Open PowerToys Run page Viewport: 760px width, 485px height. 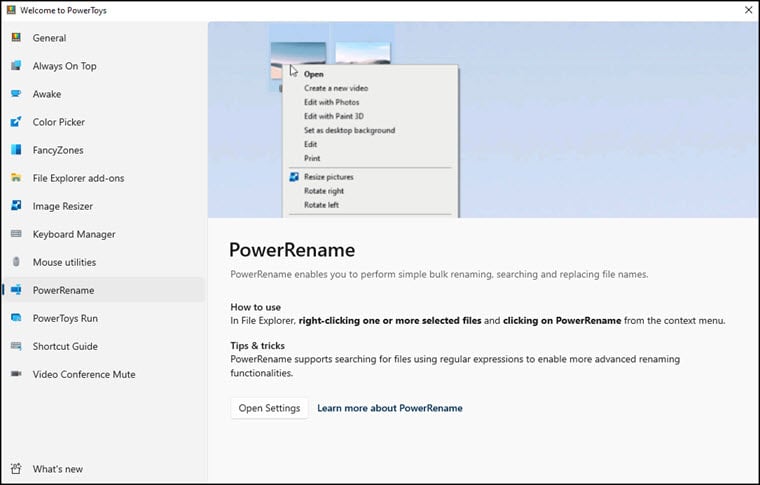tap(104, 318)
